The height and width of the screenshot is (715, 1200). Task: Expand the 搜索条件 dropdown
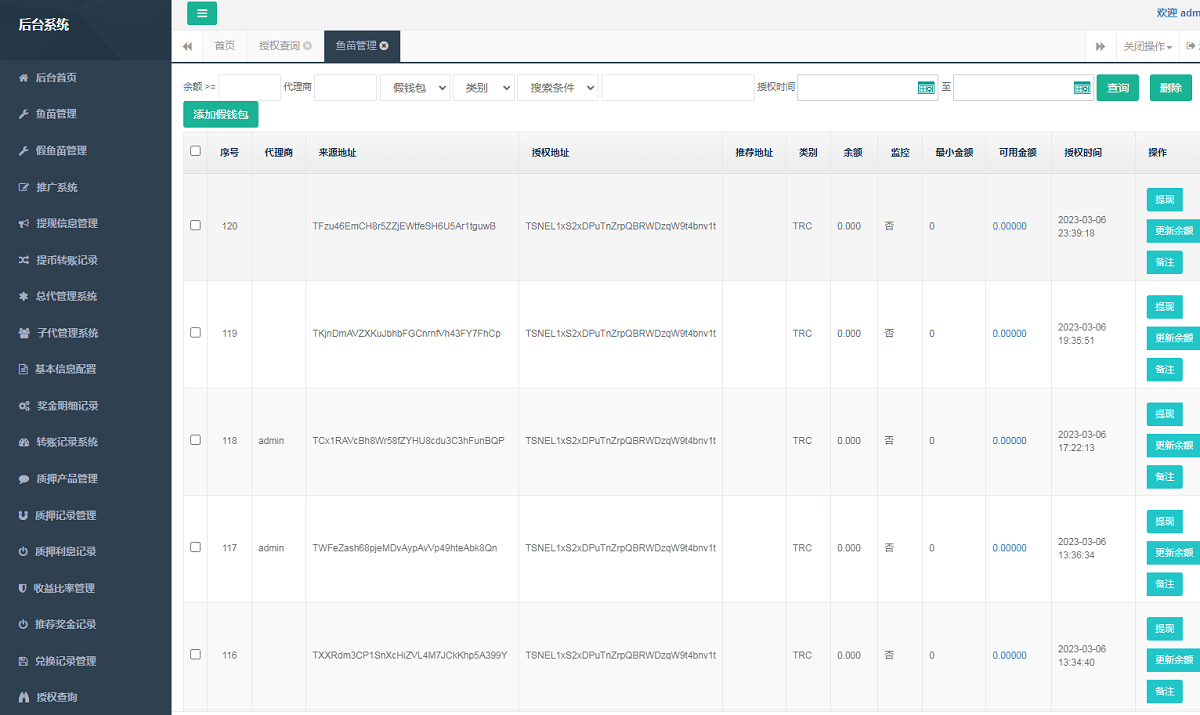point(557,88)
